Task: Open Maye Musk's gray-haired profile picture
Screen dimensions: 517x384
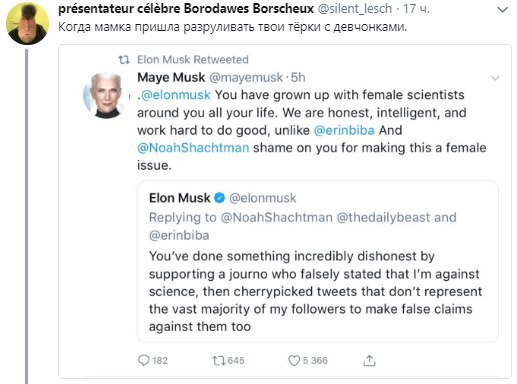Action: click(105, 95)
